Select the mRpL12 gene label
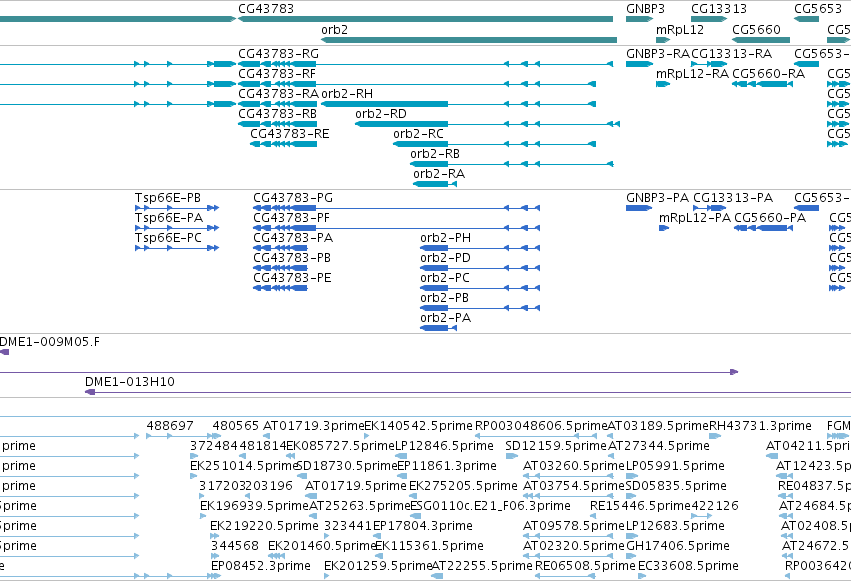The height and width of the screenshot is (581, 851). (680, 30)
